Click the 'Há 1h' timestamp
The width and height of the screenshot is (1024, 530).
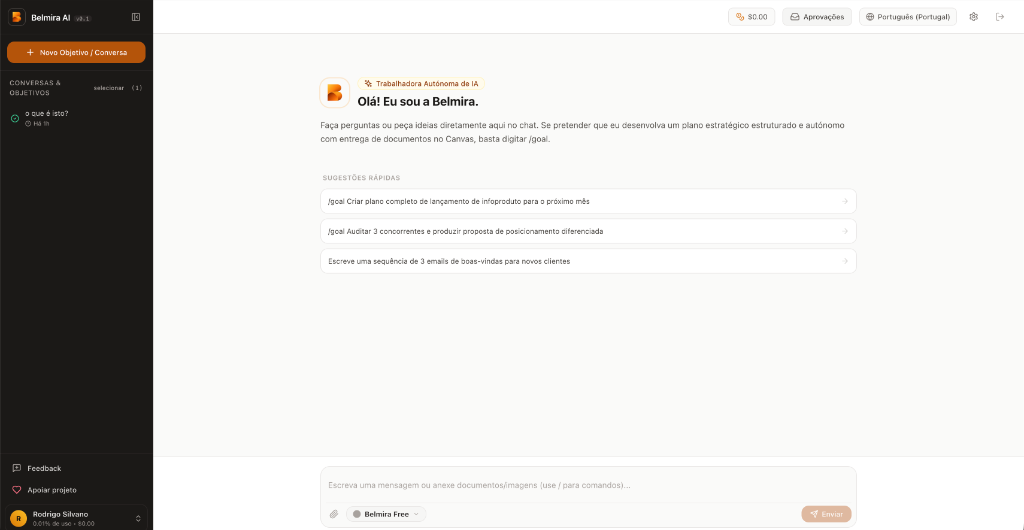point(41,123)
